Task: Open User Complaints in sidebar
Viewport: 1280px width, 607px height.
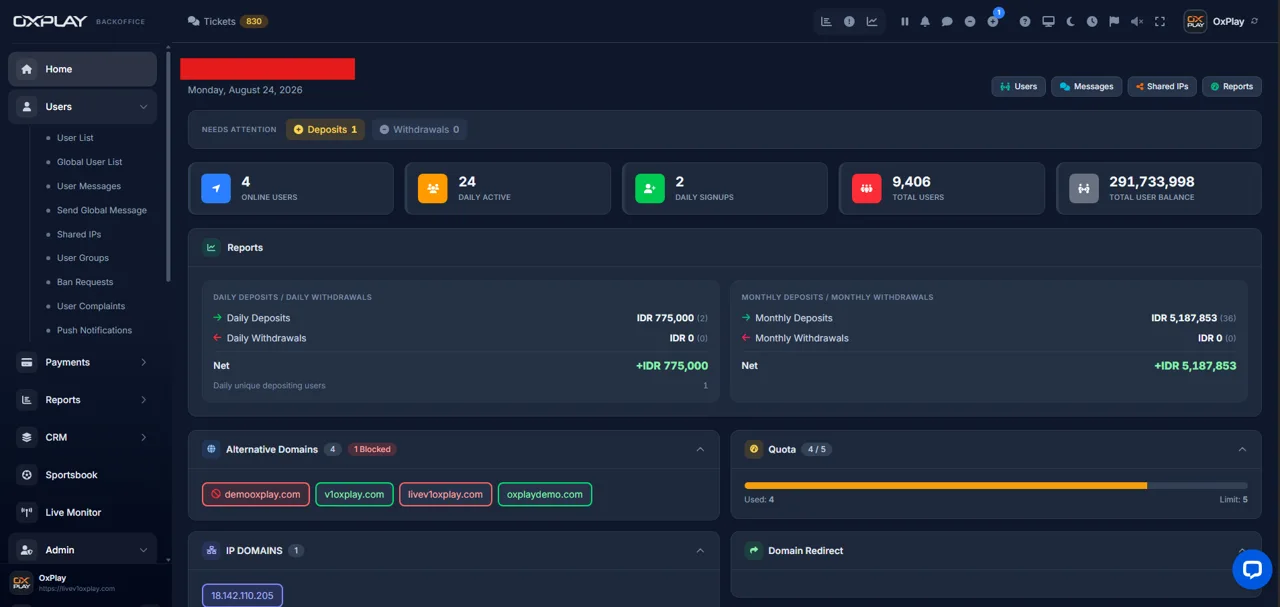Action: point(91,306)
